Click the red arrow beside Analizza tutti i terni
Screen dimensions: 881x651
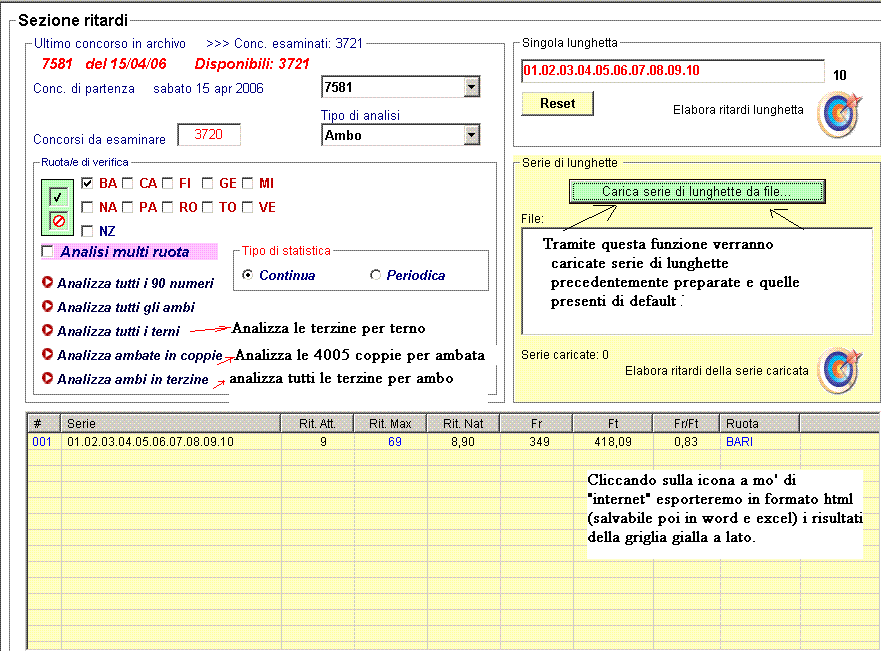pyautogui.click(x=47, y=330)
